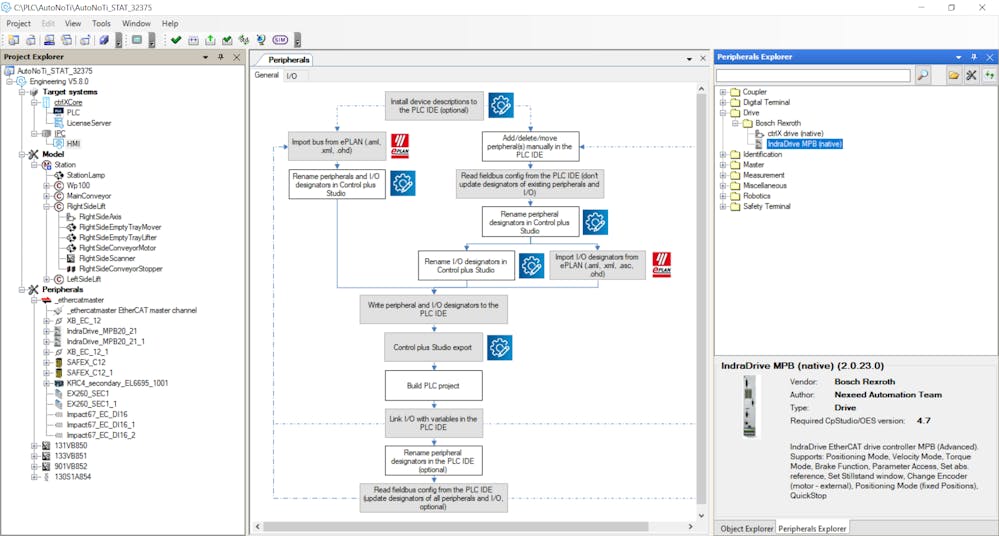This screenshot has width=999, height=536.
Task: Click the wrench tools icon in Peripherals Explorer
Action: (x=971, y=75)
